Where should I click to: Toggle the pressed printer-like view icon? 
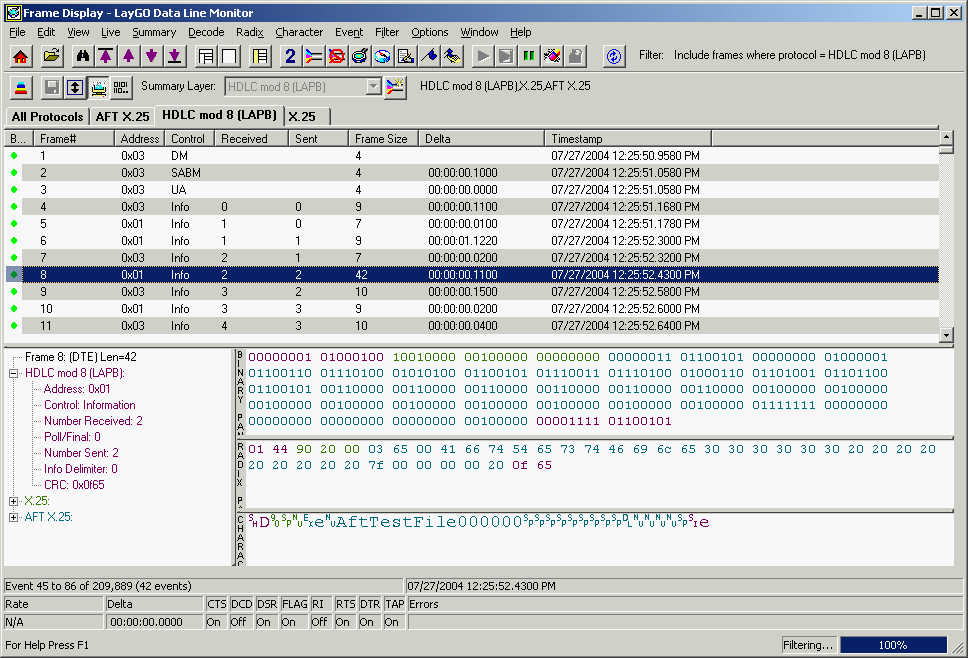click(98, 88)
